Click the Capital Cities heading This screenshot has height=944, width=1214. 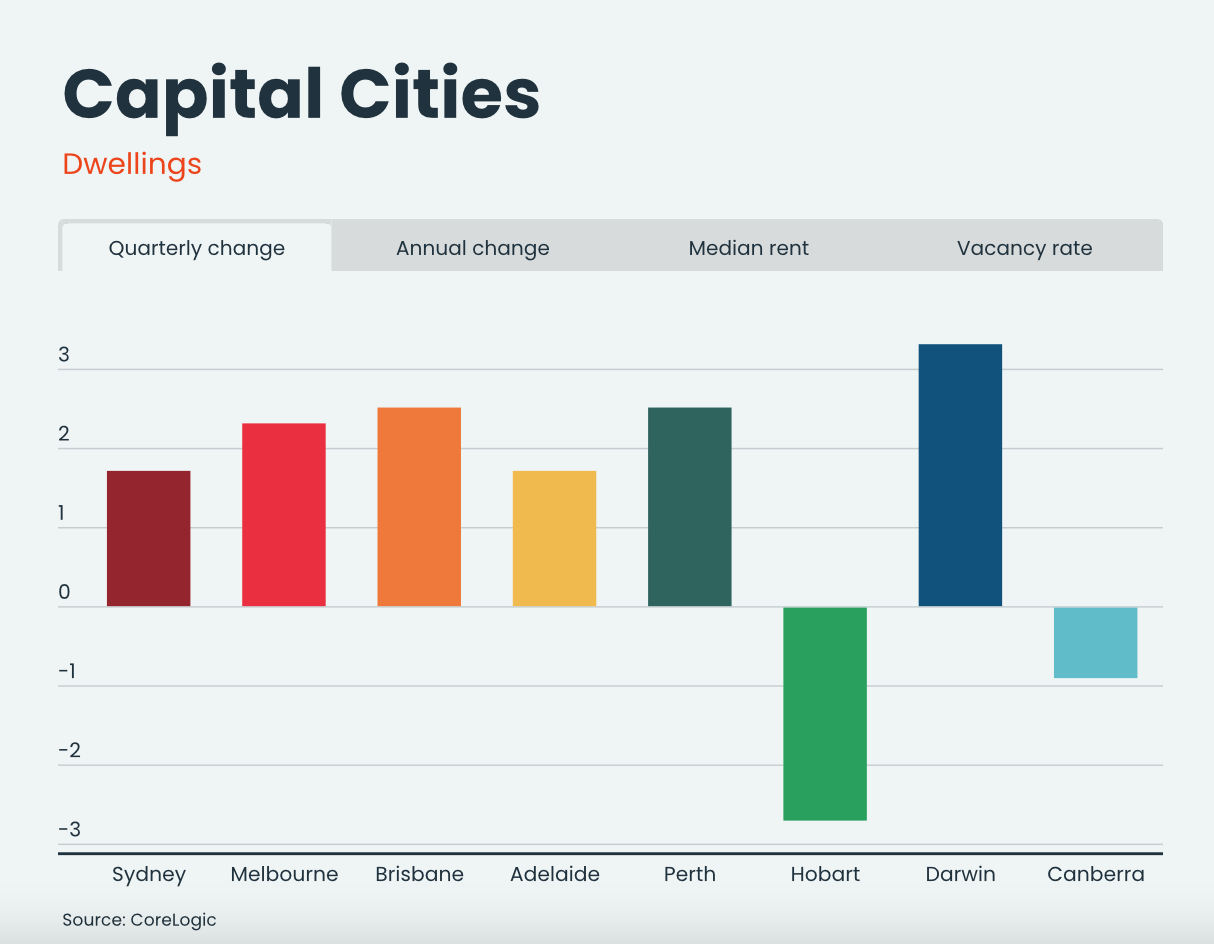click(x=301, y=96)
